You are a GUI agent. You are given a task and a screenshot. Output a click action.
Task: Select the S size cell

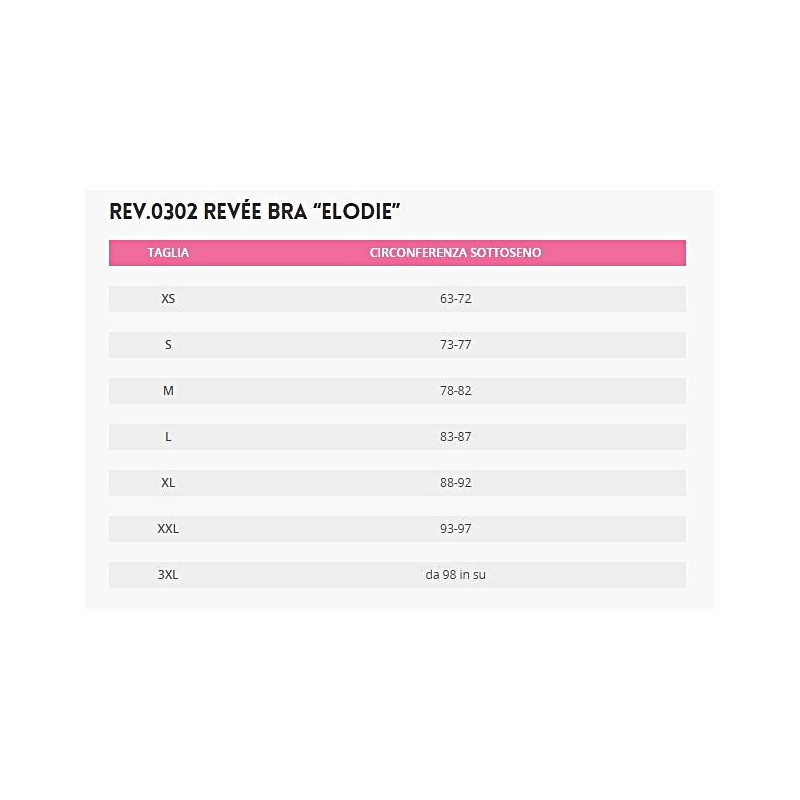(168, 345)
